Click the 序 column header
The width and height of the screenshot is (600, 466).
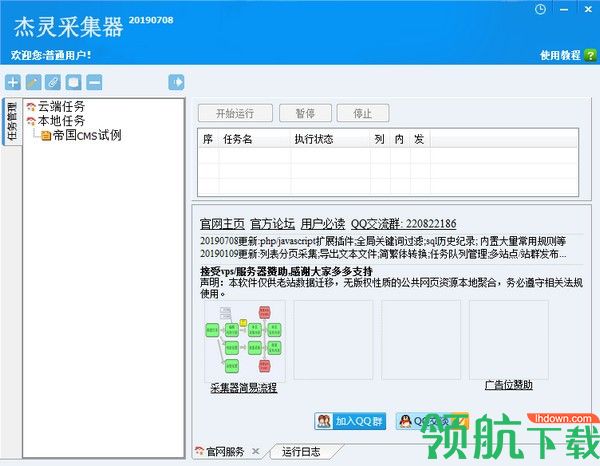[x=208, y=139]
